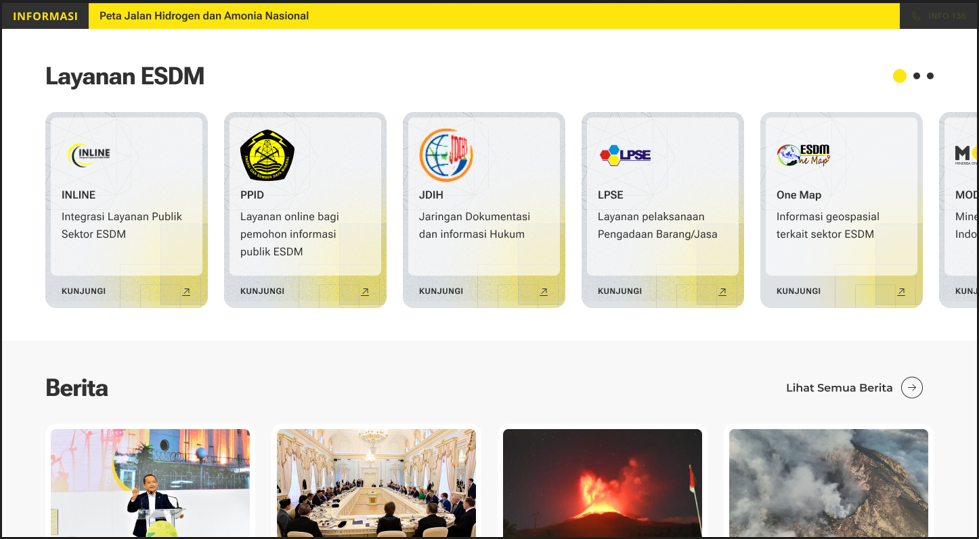Viewport: 979px width, 539px height.
Task: Open the arrow icon on JDIH card
Action: tap(544, 292)
